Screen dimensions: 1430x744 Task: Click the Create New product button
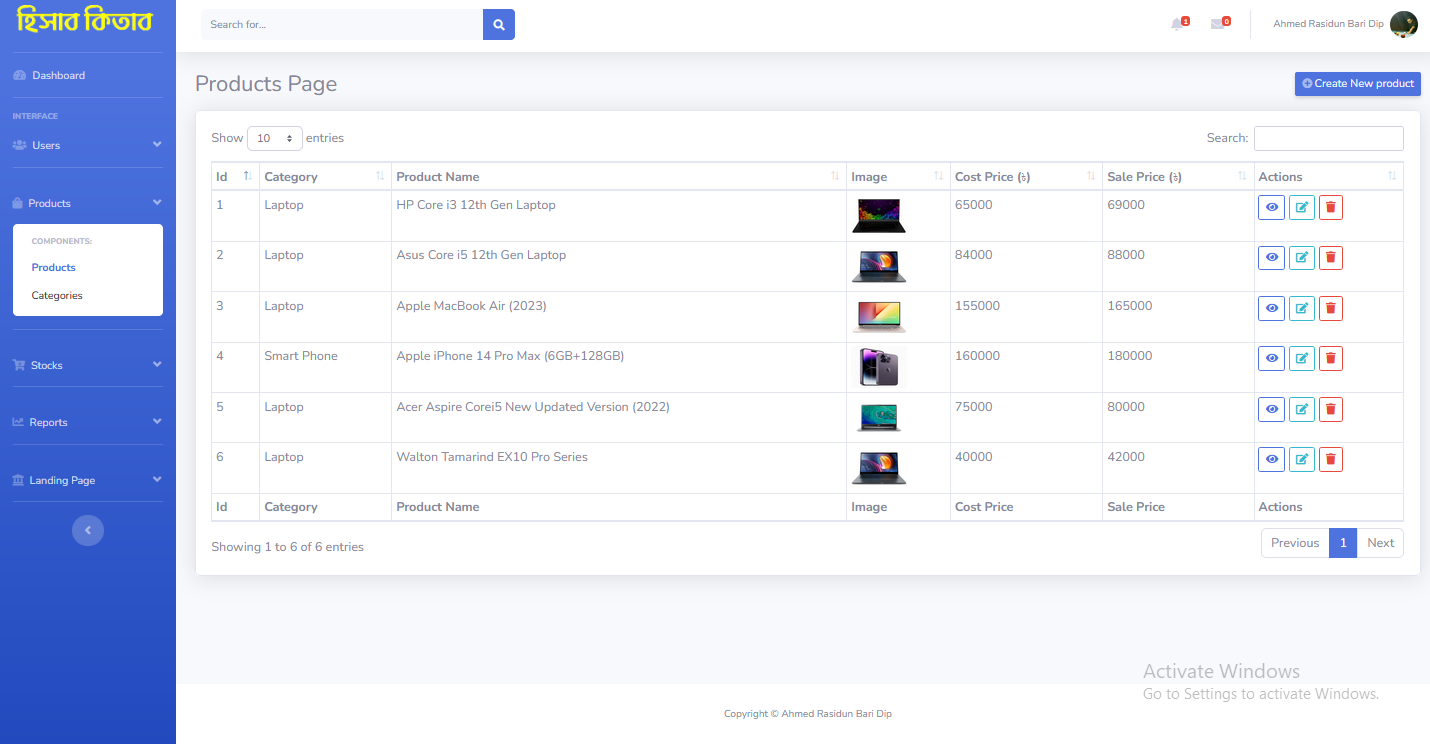coord(1357,84)
